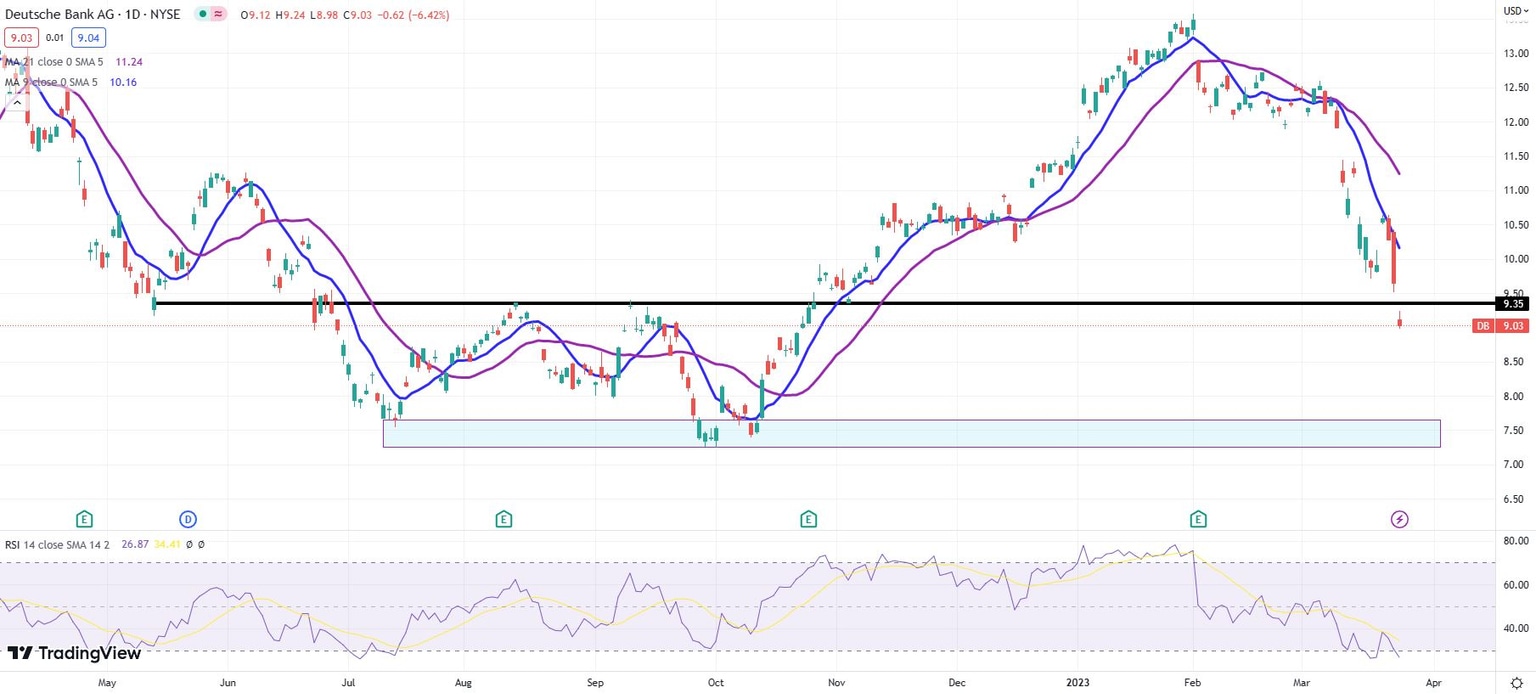Open the Deutsche Bank AG symbol title
1536x694 pixels.
pos(92,15)
